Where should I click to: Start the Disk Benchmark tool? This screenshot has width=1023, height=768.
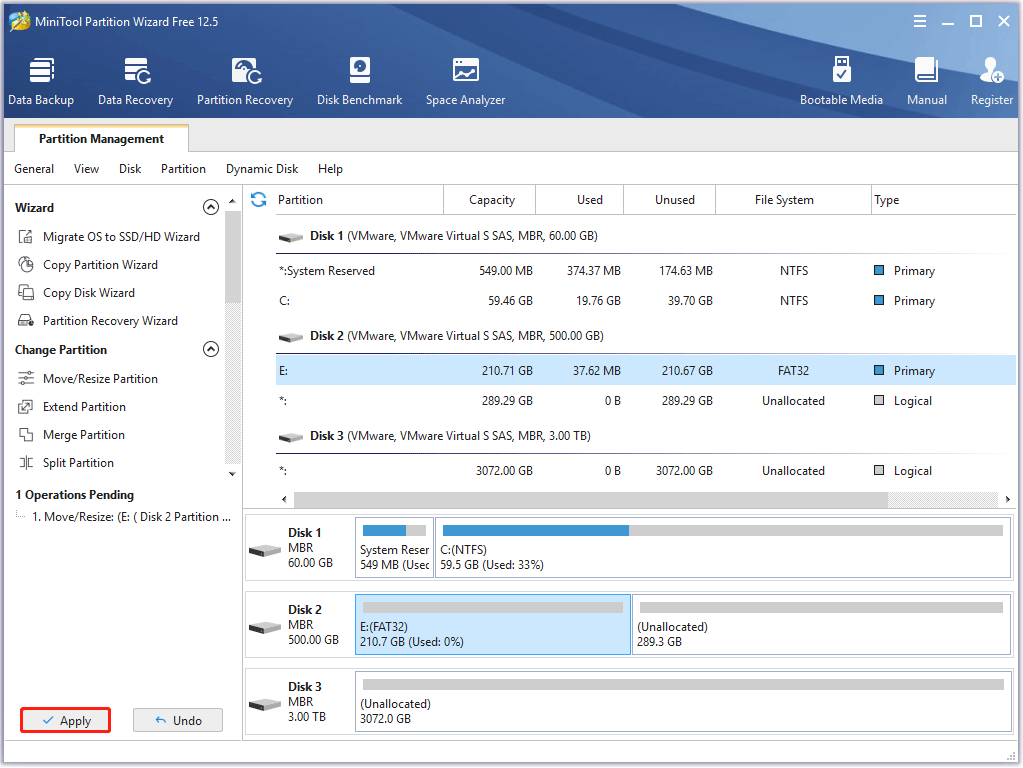coord(359,82)
